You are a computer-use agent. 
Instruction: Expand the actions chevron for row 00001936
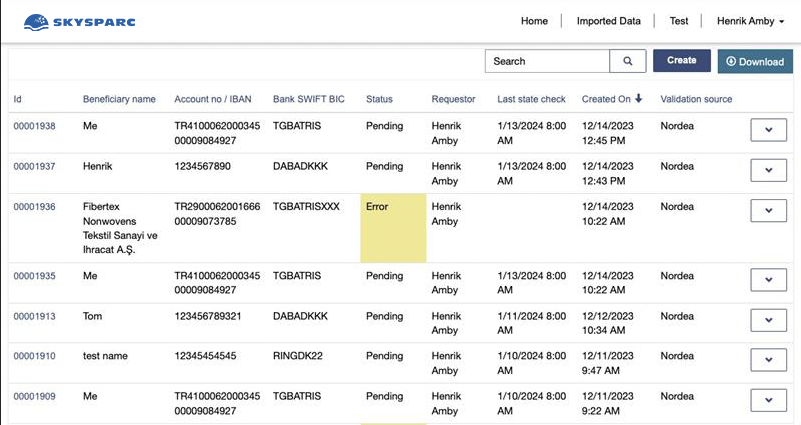click(x=768, y=210)
